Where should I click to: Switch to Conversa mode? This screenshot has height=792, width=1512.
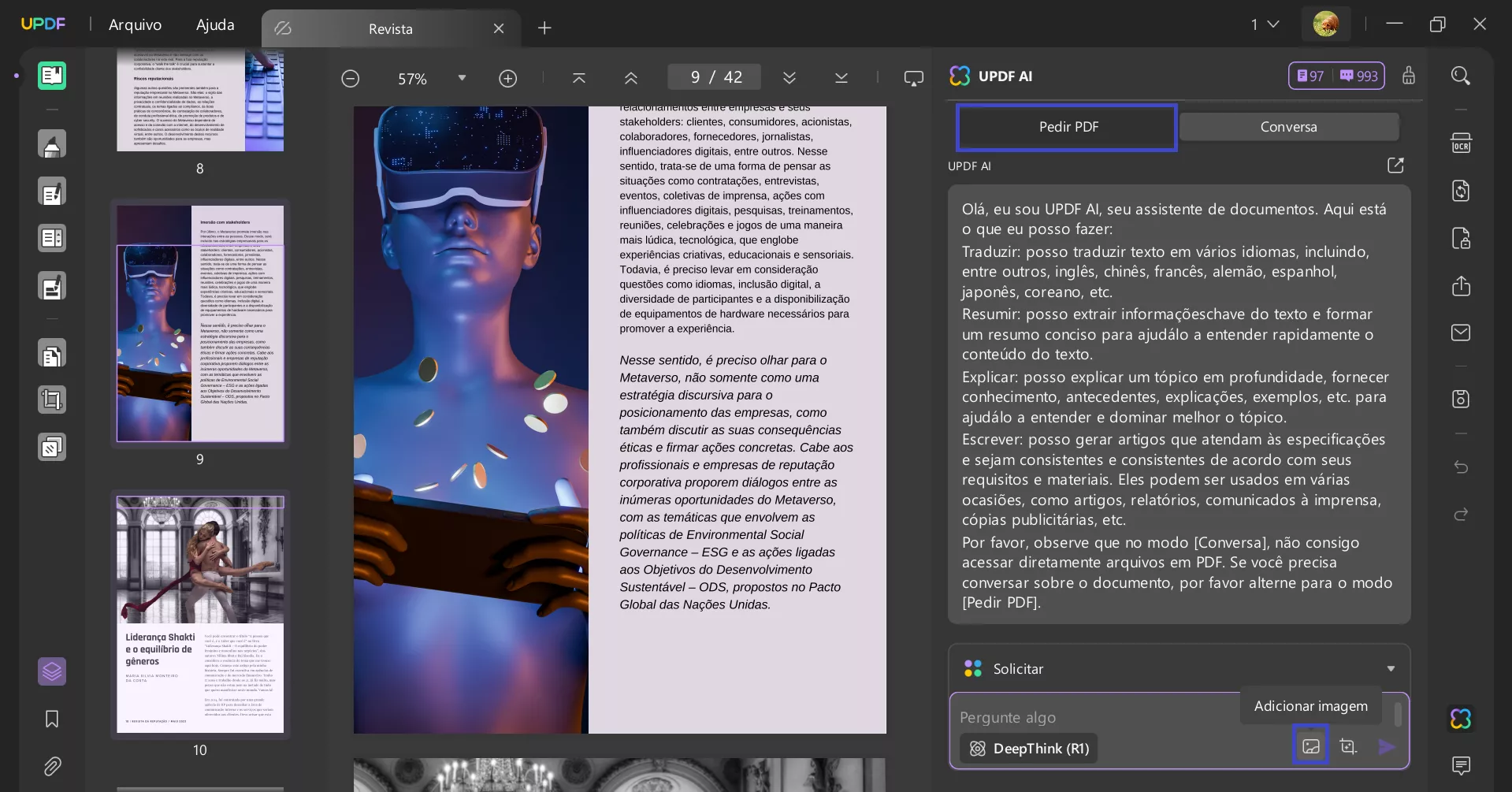(x=1288, y=126)
